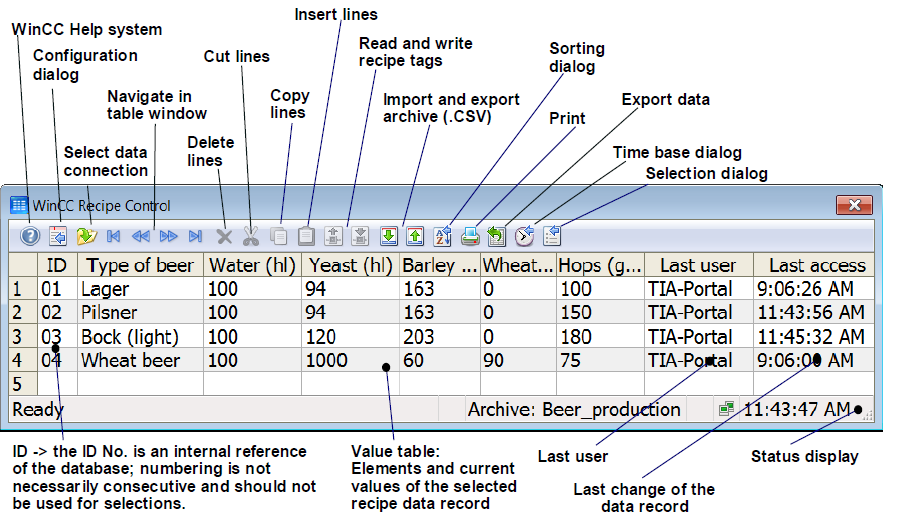Open the WinCC Help system icon
917x515 pixels.
point(30,236)
